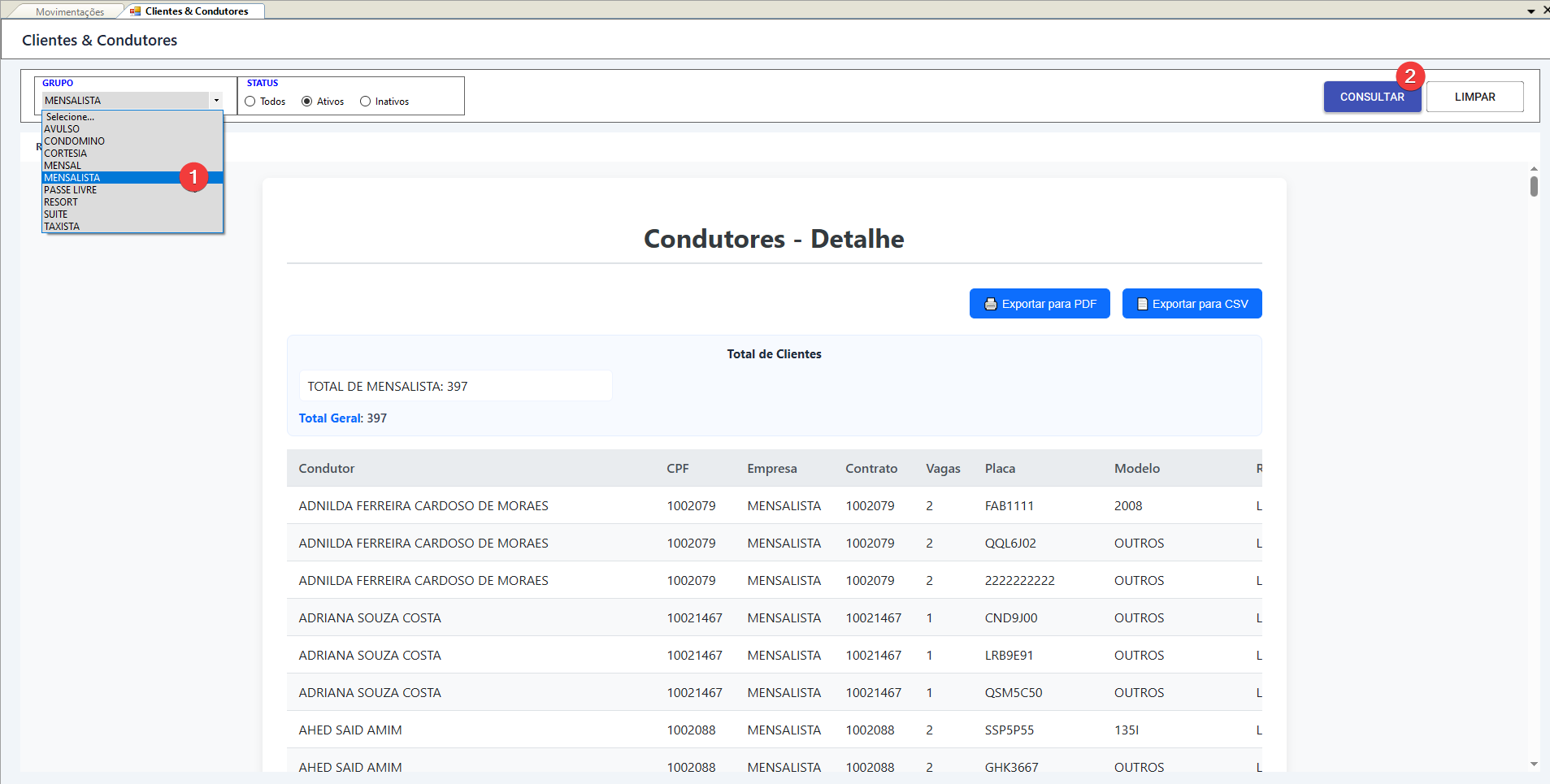Choose CORTESIA in the group list
Screen dimensions: 1550x784
pos(132,154)
